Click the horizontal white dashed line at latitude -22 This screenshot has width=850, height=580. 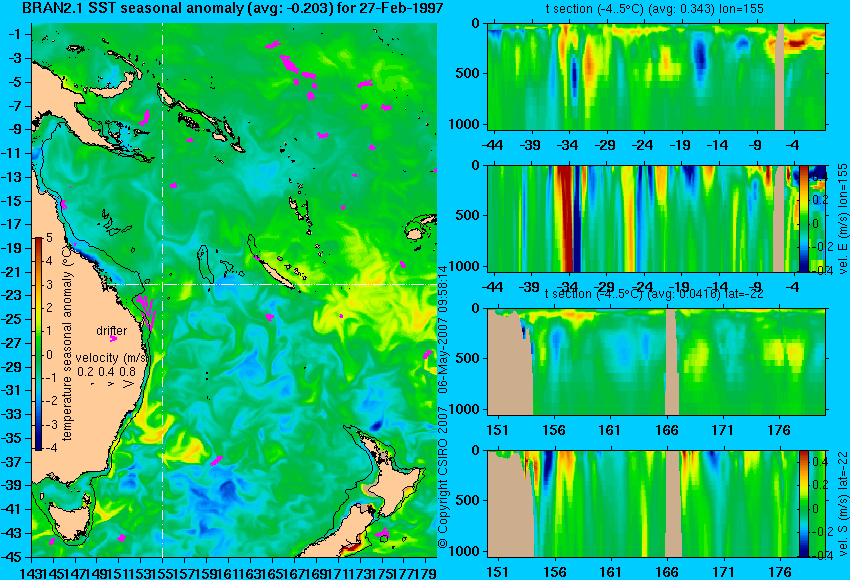(272, 284)
